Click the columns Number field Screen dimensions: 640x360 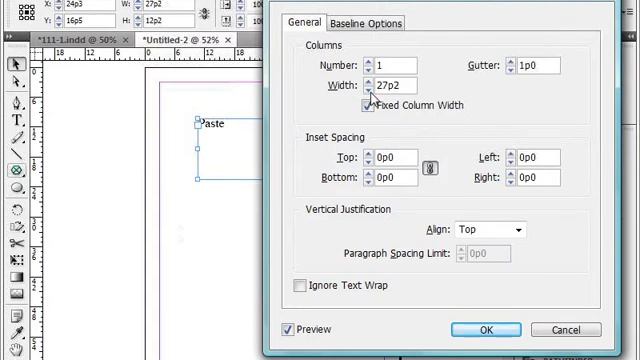click(x=396, y=66)
